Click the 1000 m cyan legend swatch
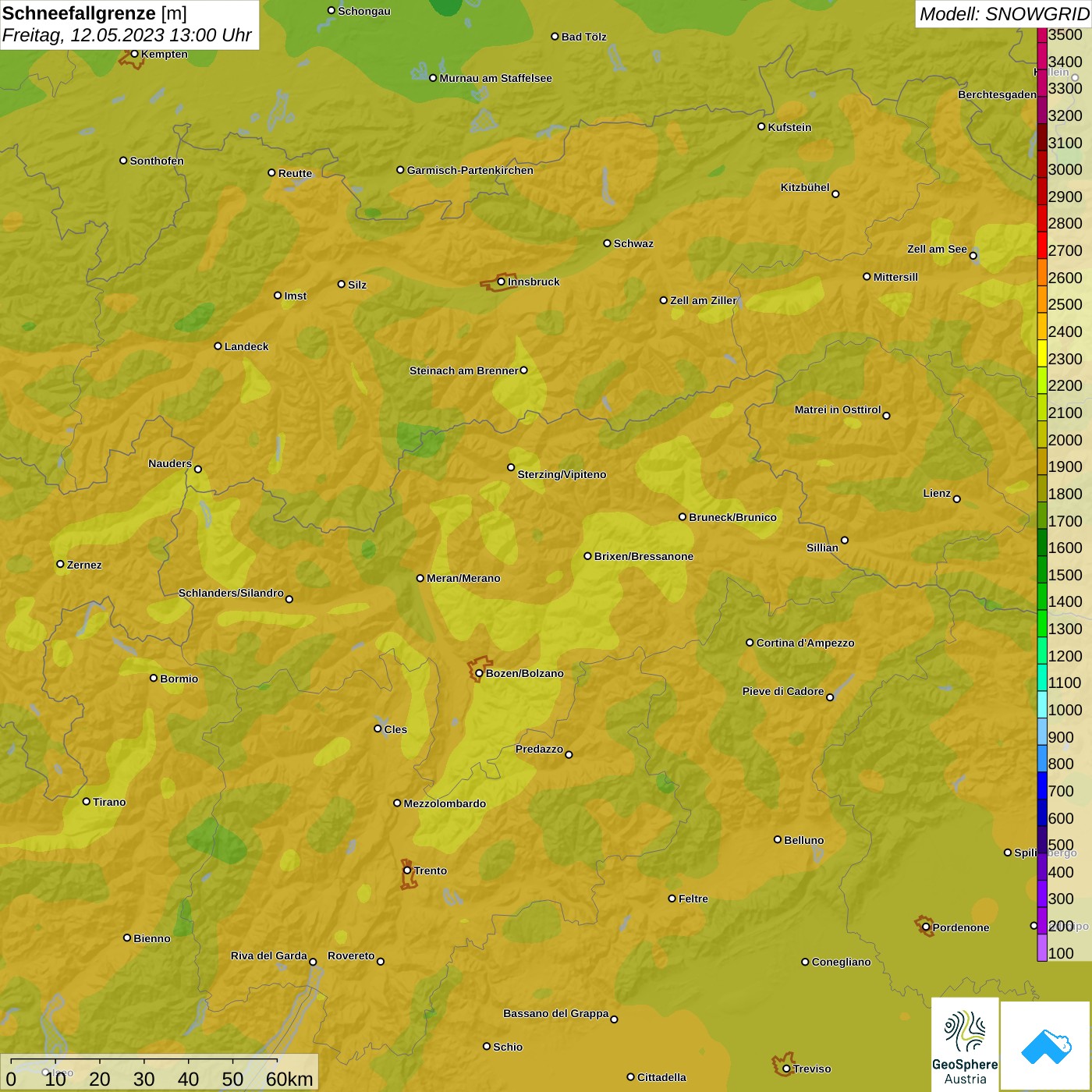 pyautogui.click(x=1042, y=704)
